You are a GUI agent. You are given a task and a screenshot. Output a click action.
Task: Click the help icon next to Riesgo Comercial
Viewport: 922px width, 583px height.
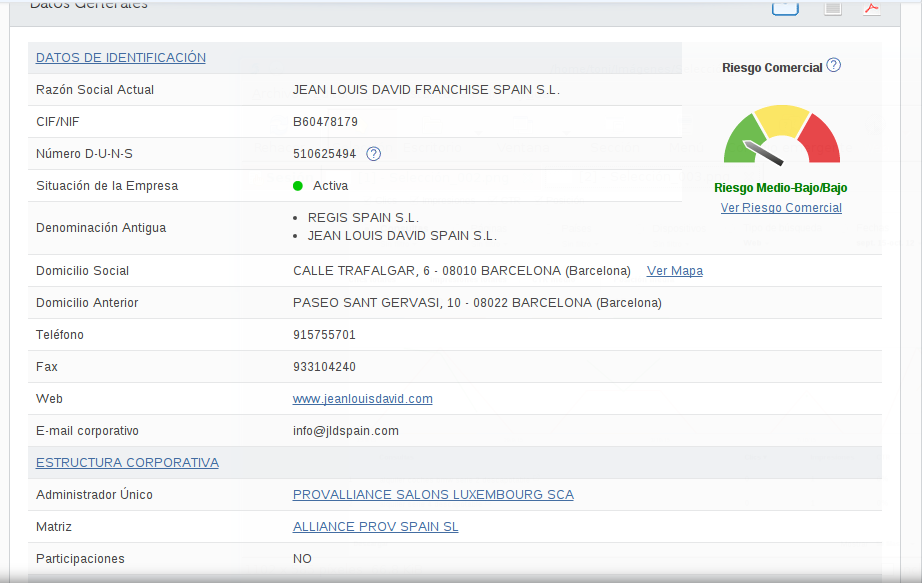[x=834, y=65]
